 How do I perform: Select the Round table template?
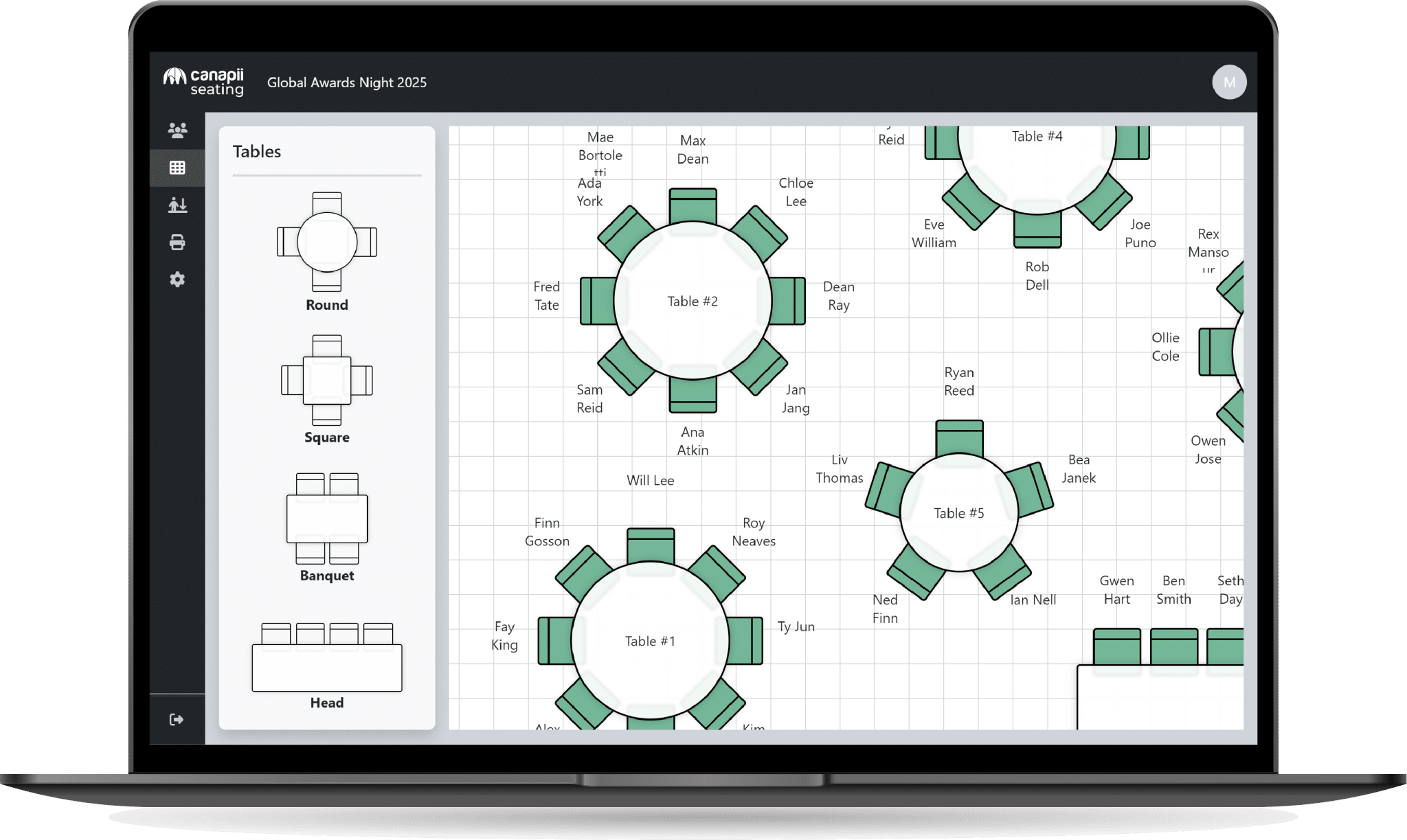tap(327, 242)
